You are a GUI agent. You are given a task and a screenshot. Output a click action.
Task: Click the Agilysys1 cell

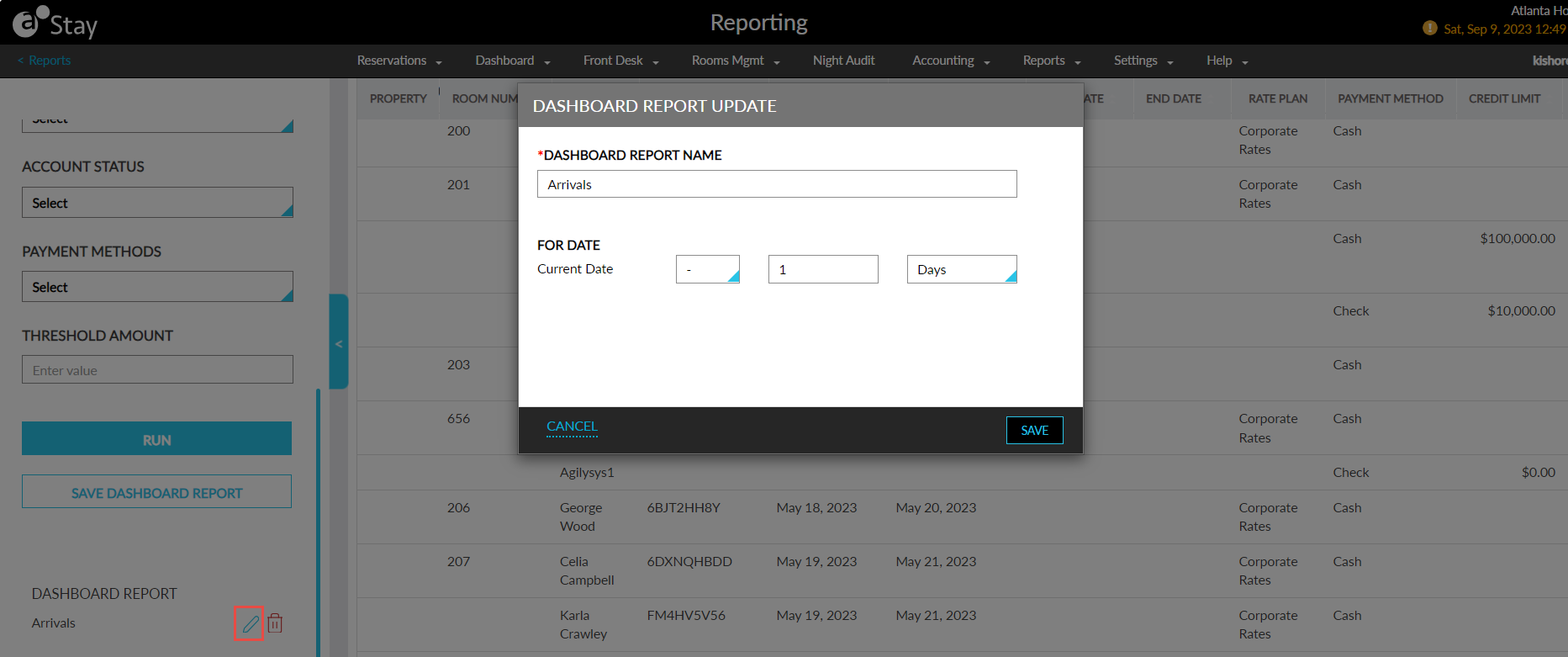coord(587,472)
